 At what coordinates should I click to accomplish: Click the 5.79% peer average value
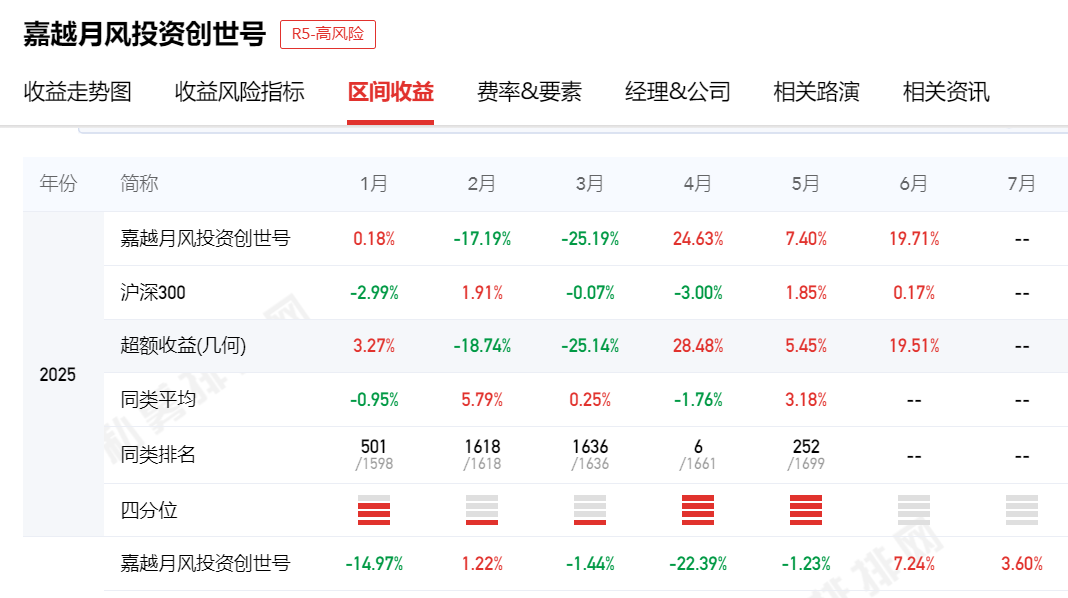tap(482, 400)
